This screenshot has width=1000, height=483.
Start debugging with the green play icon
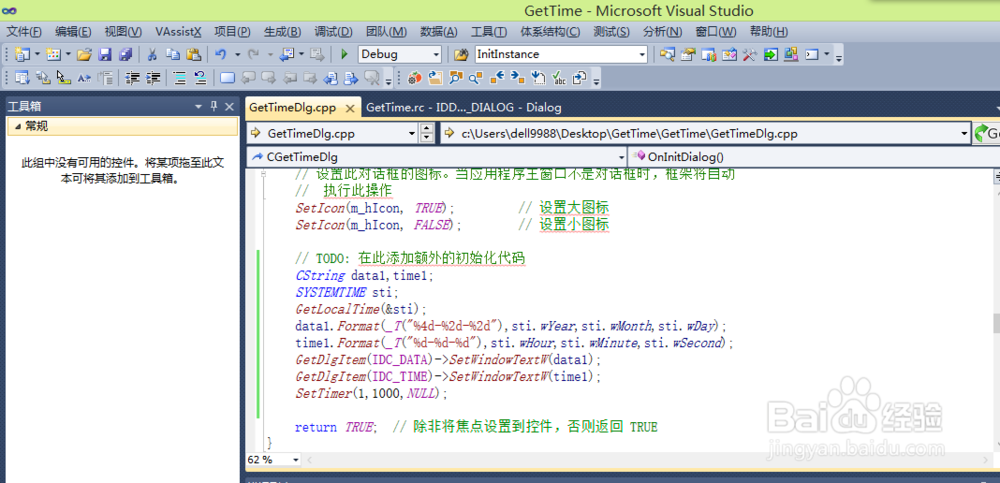tap(344, 54)
